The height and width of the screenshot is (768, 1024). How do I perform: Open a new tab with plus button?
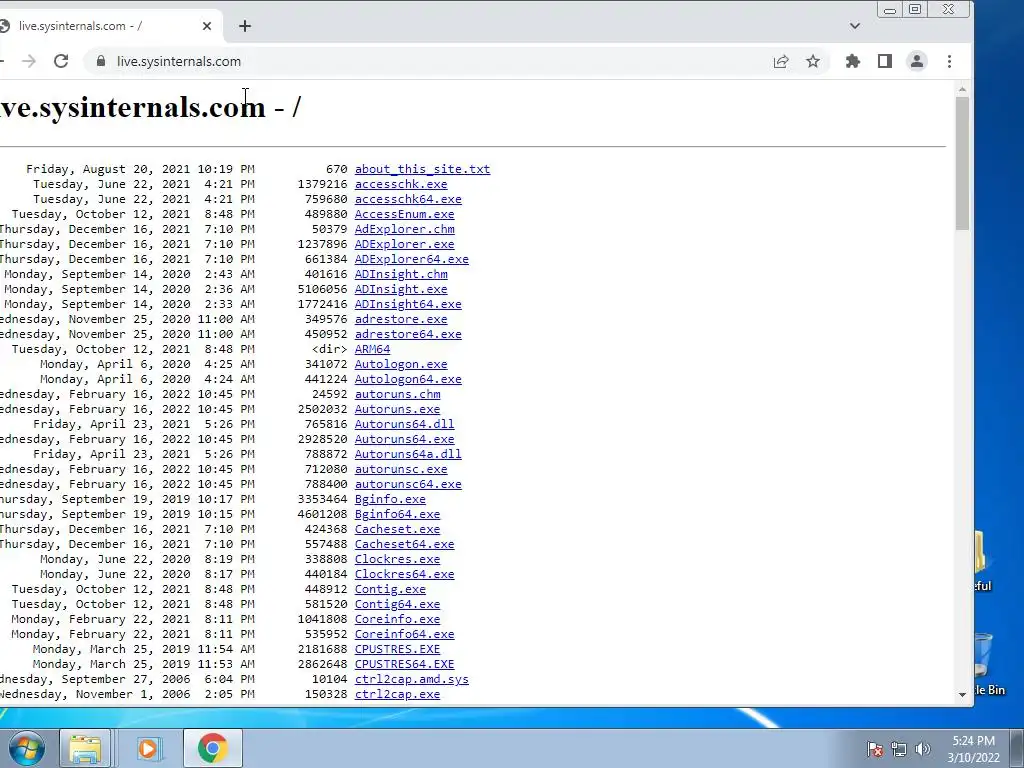click(x=245, y=26)
